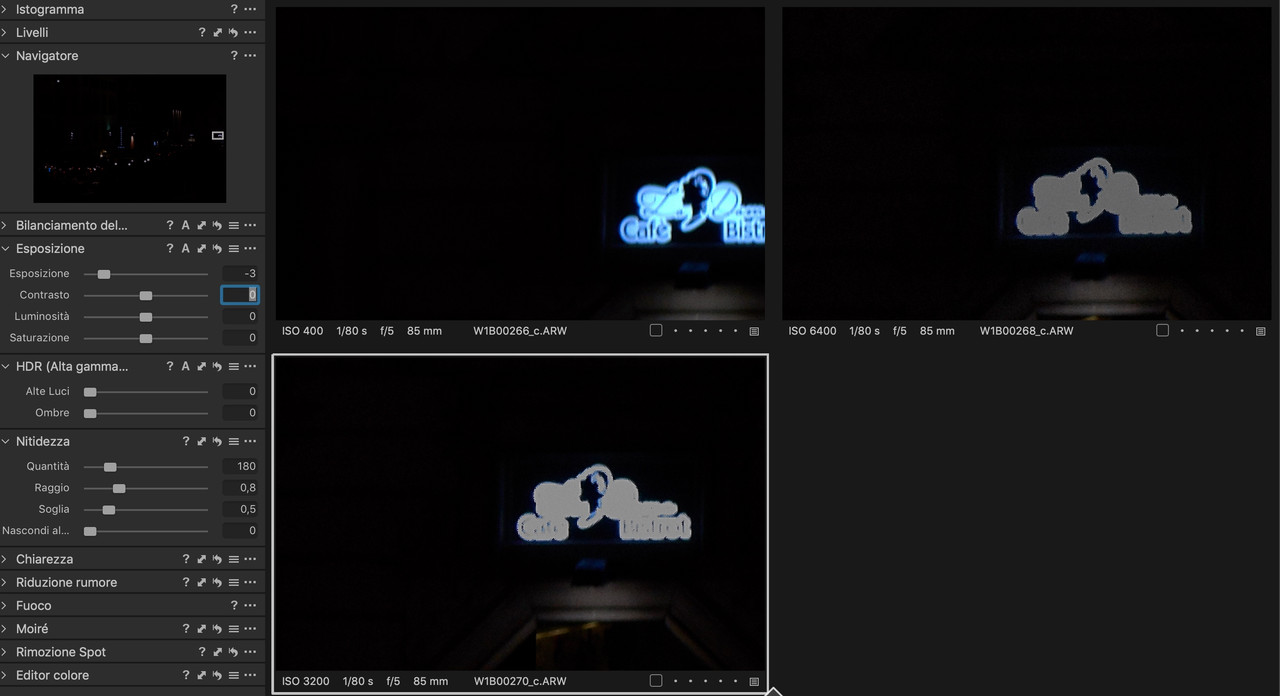
Task: Click the icon right of W1B00266_c.ARW rating dots
Action: click(754, 331)
